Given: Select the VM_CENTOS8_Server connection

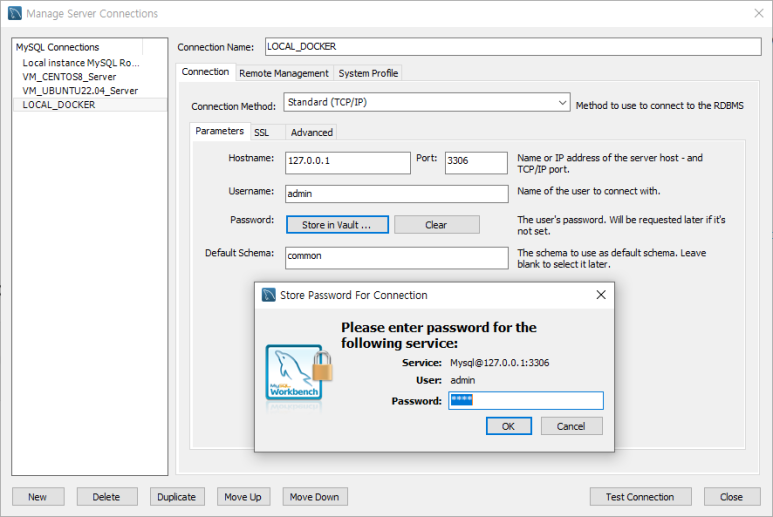Looking at the screenshot, I should pos(69,77).
